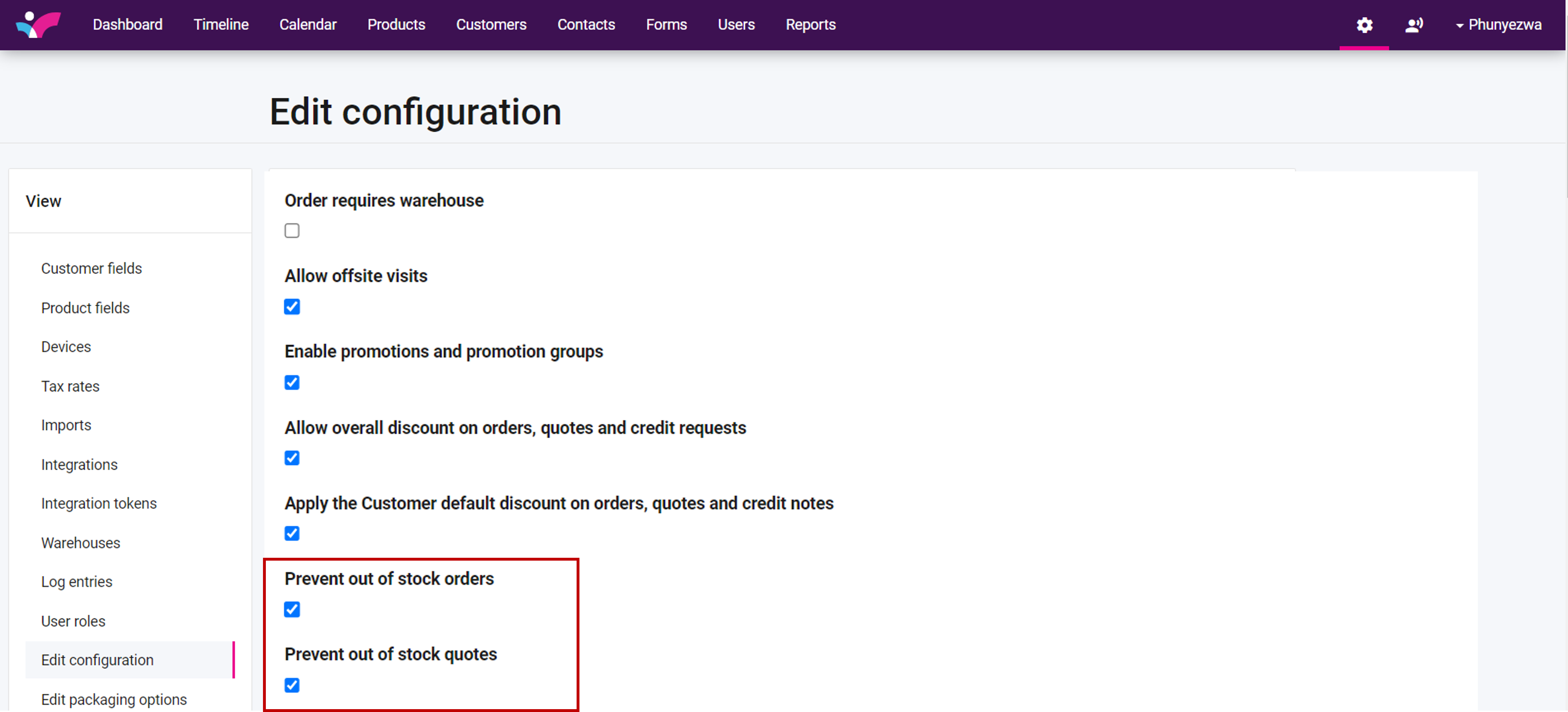Go to the Reports menu

[810, 25]
